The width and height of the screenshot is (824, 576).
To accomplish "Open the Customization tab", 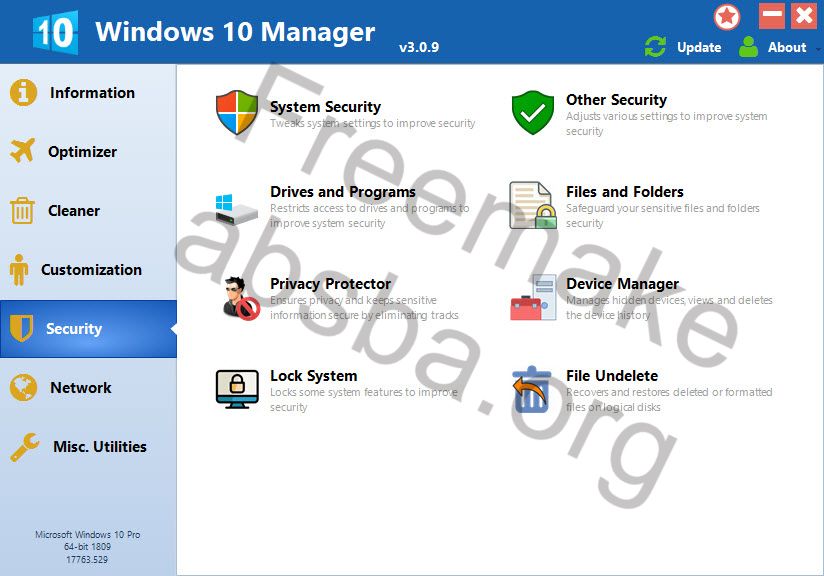I will pos(91,270).
